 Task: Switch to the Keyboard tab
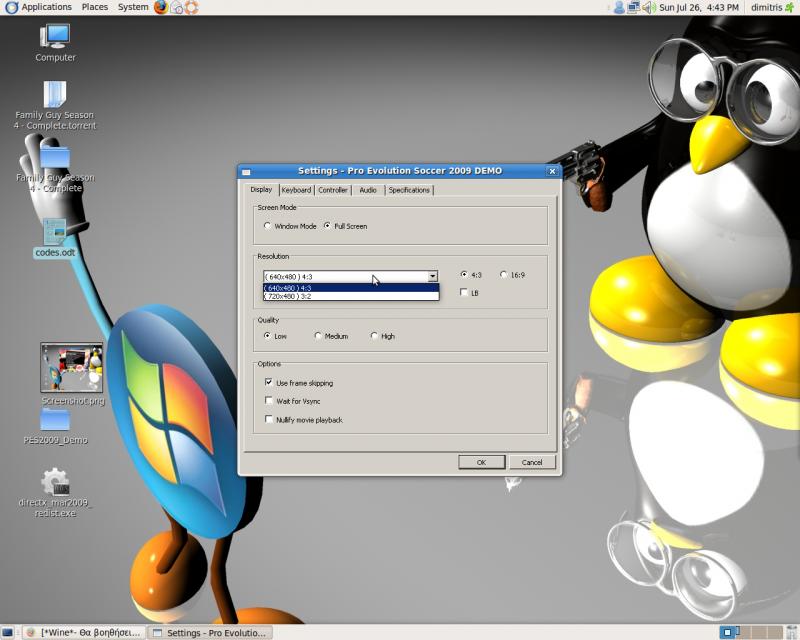[x=296, y=190]
